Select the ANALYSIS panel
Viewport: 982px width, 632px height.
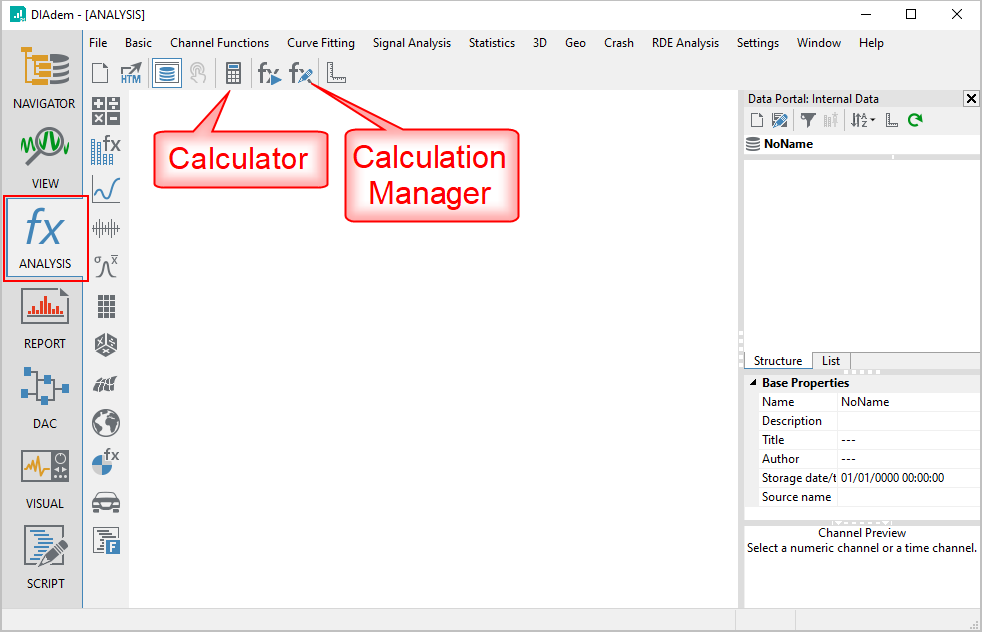point(45,239)
